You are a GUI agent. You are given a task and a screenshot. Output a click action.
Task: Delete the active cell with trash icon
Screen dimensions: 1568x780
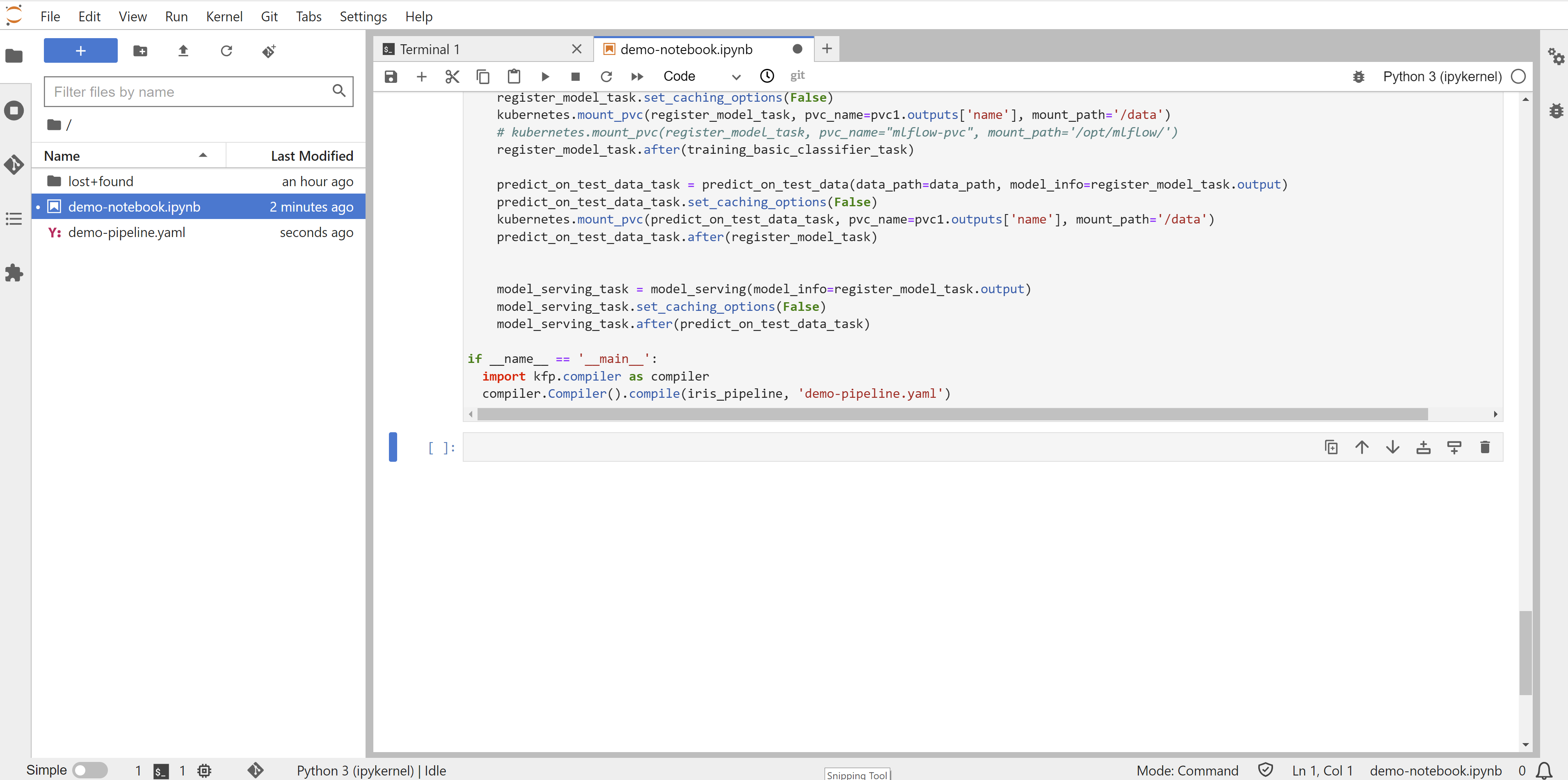click(1485, 447)
